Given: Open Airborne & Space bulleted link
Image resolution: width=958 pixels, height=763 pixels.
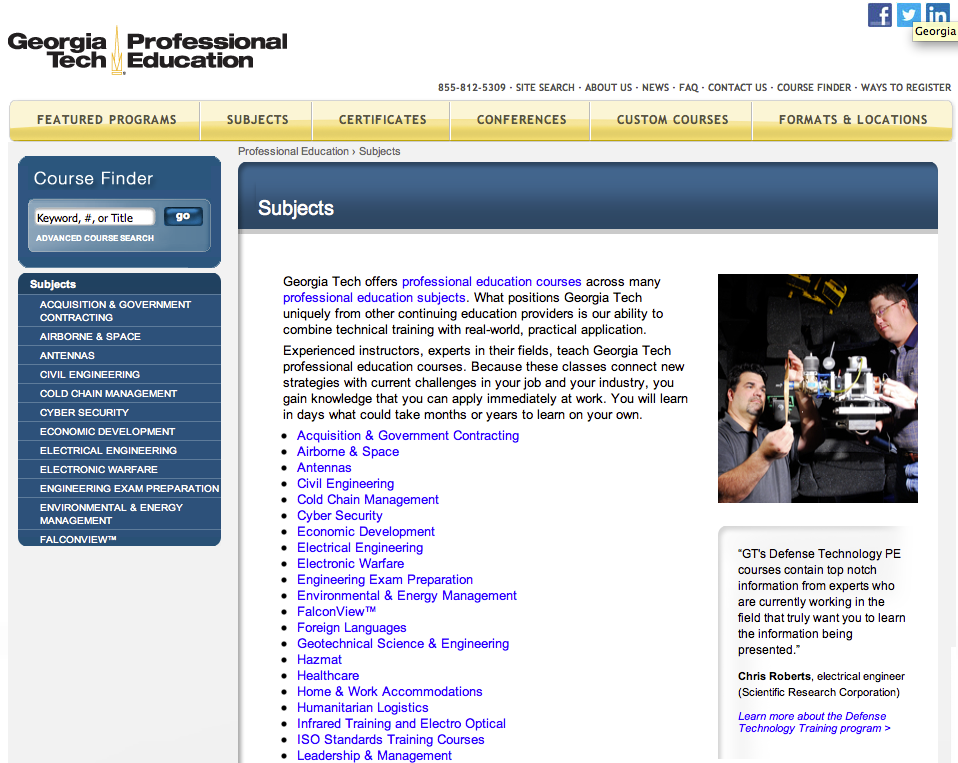Looking at the screenshot, I should [x=348, y=451].
